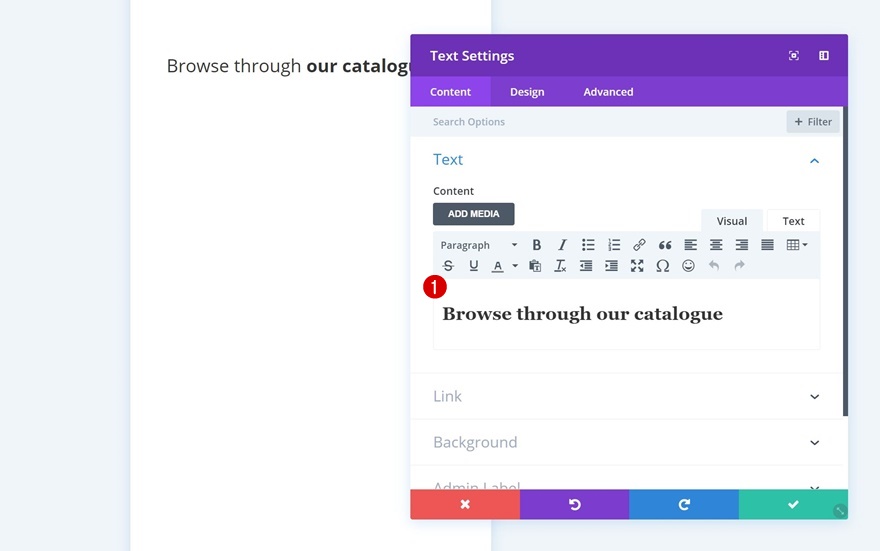Expand the Background settings section
This screenshot has width=880, height=551.
(x=628, y=442)
